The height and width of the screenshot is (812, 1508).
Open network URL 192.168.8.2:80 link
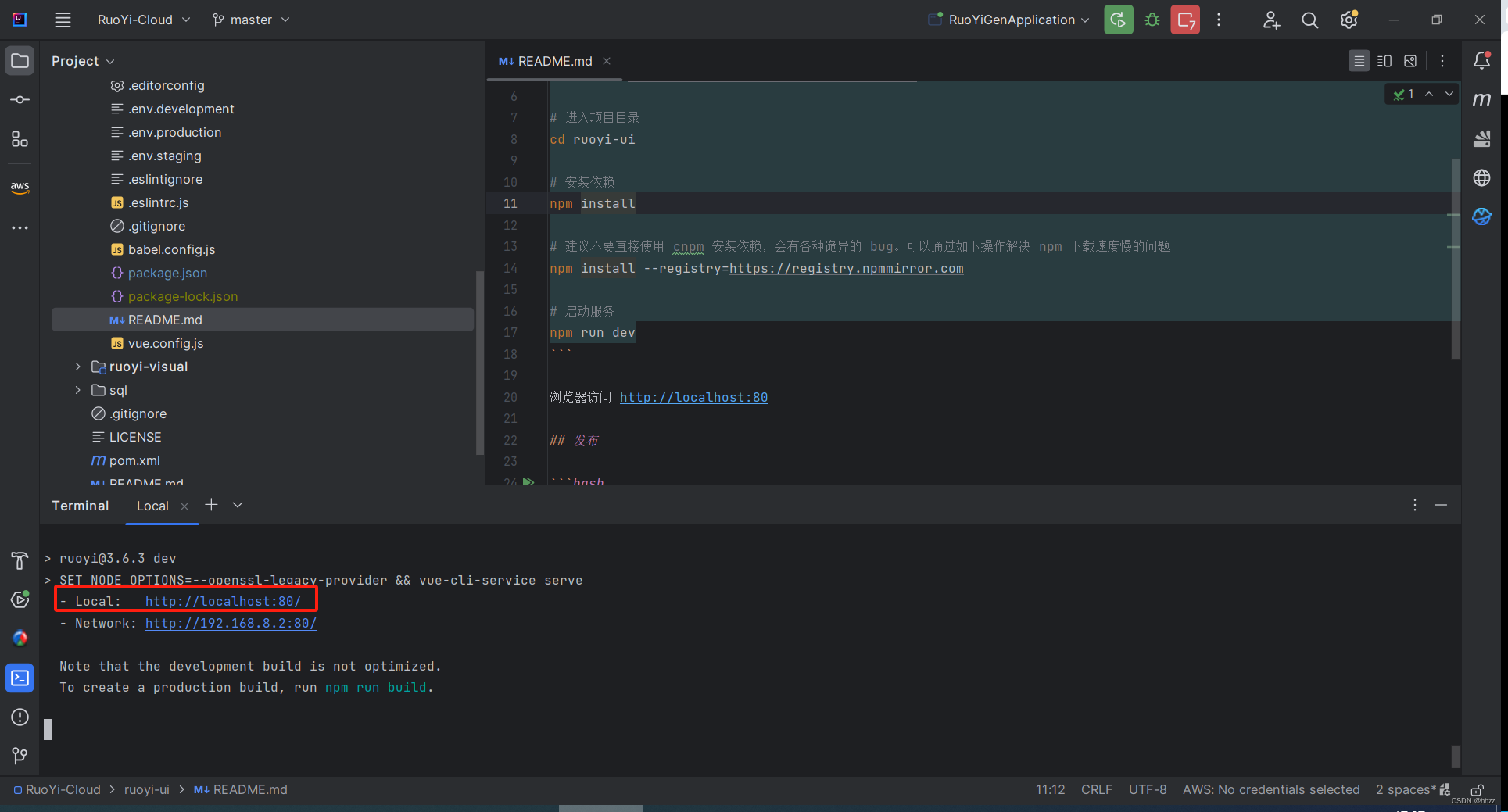[231, 624]
